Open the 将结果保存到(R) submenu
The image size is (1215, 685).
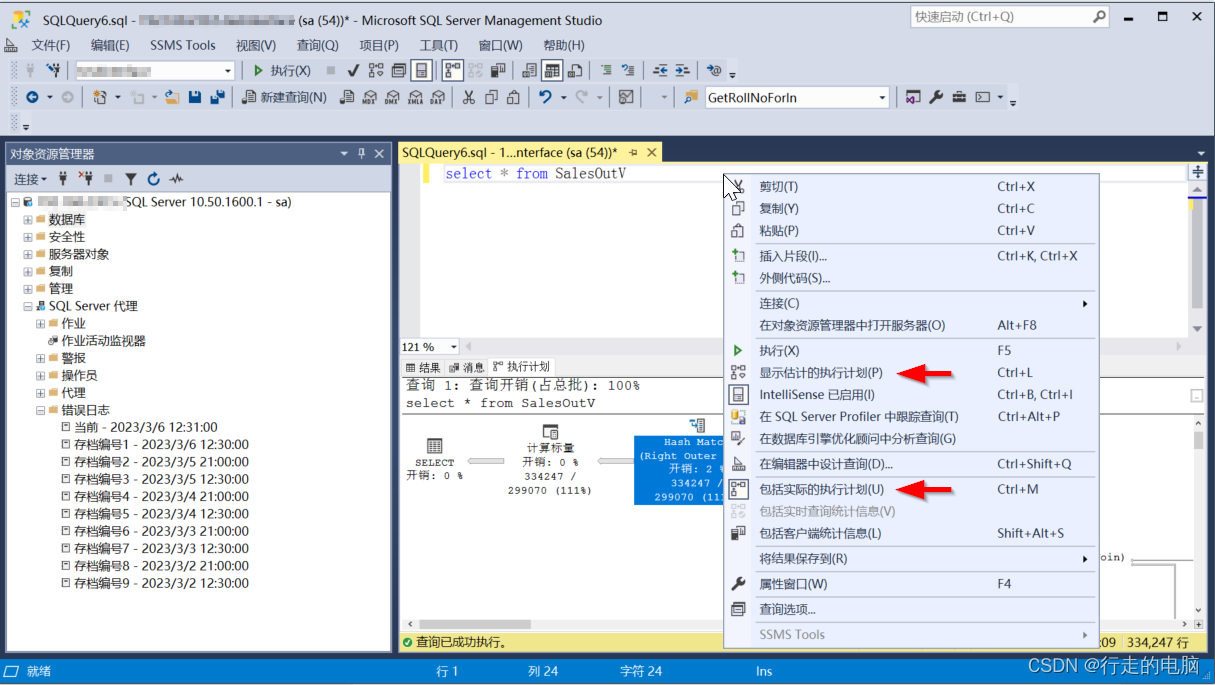(x=910, y=559)
